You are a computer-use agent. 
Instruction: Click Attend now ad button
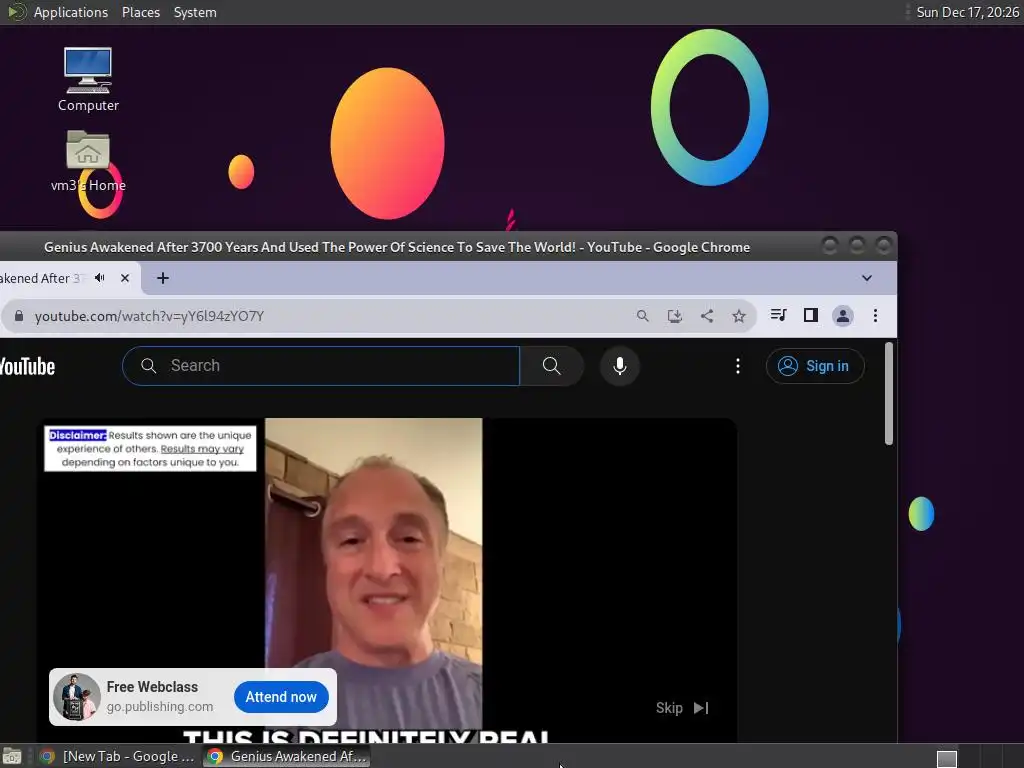(x=281, y=697)
